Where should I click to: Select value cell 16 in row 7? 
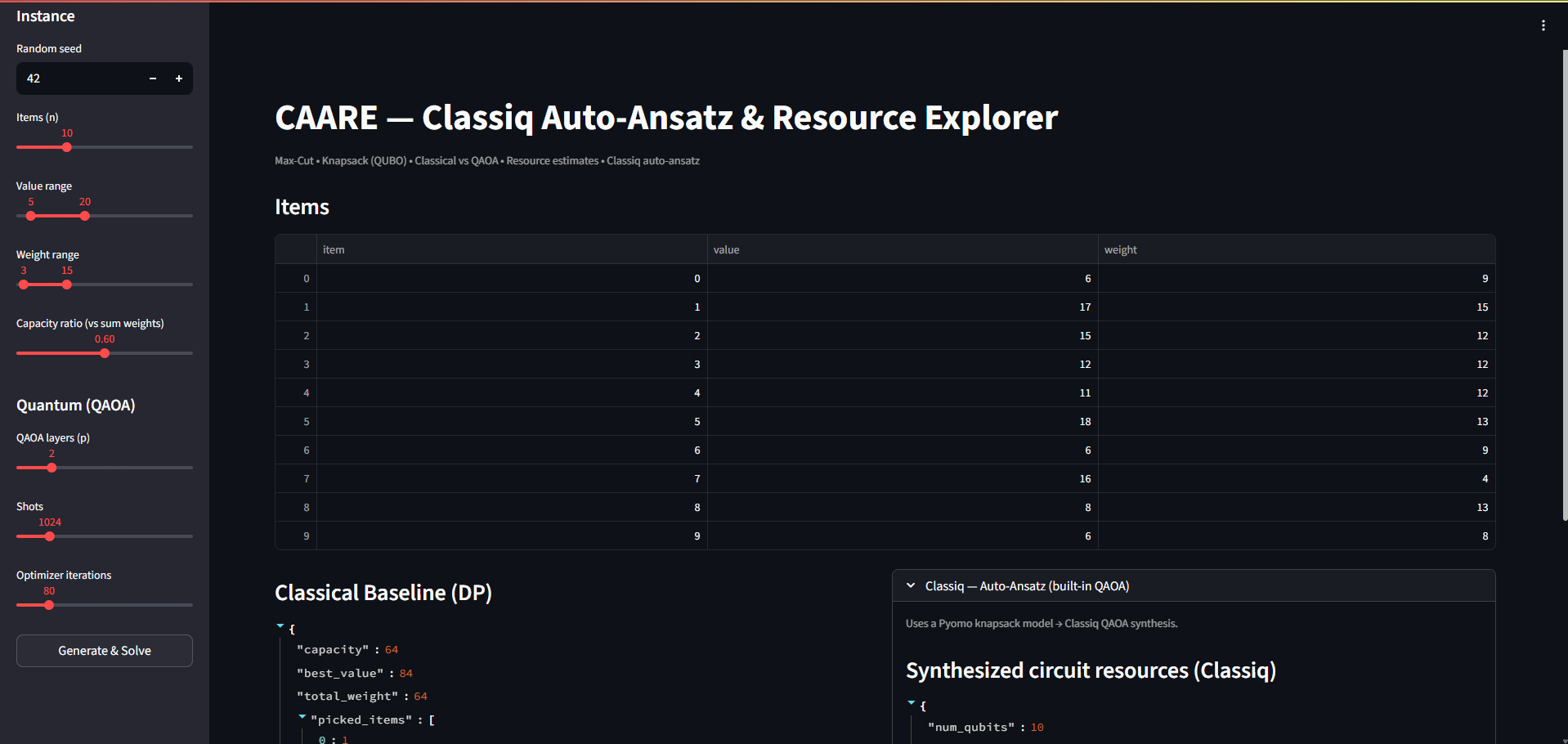903,479
